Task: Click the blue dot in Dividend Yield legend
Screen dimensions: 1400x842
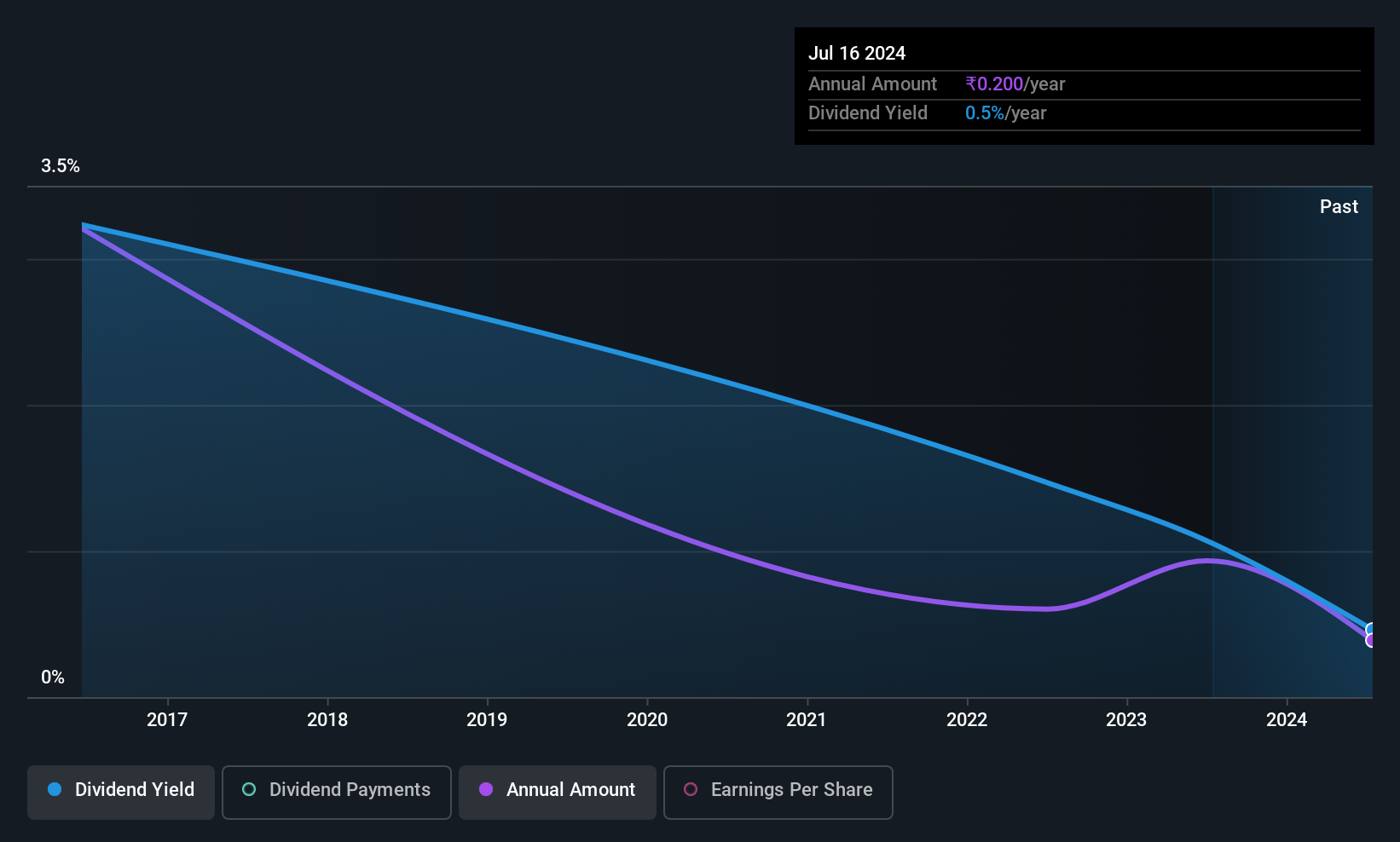Action: pos(55,789)
